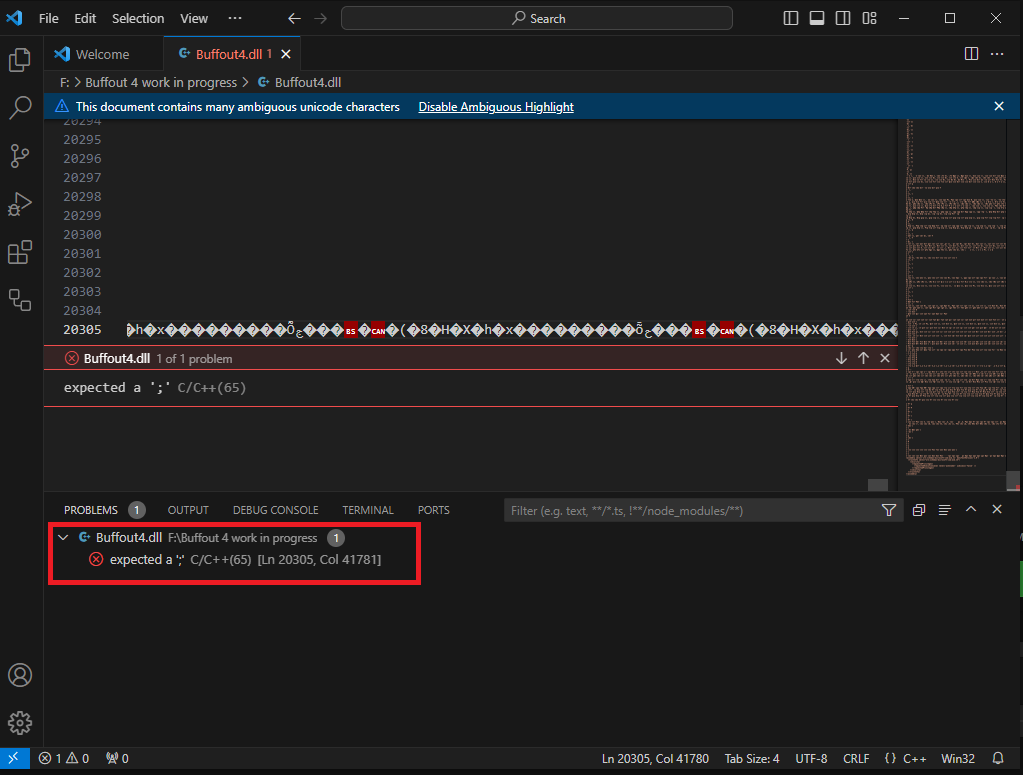This screenshot has height=775, width=1023.
Task: Click the filter icon in Problems panel
Action: click(889, 510)
